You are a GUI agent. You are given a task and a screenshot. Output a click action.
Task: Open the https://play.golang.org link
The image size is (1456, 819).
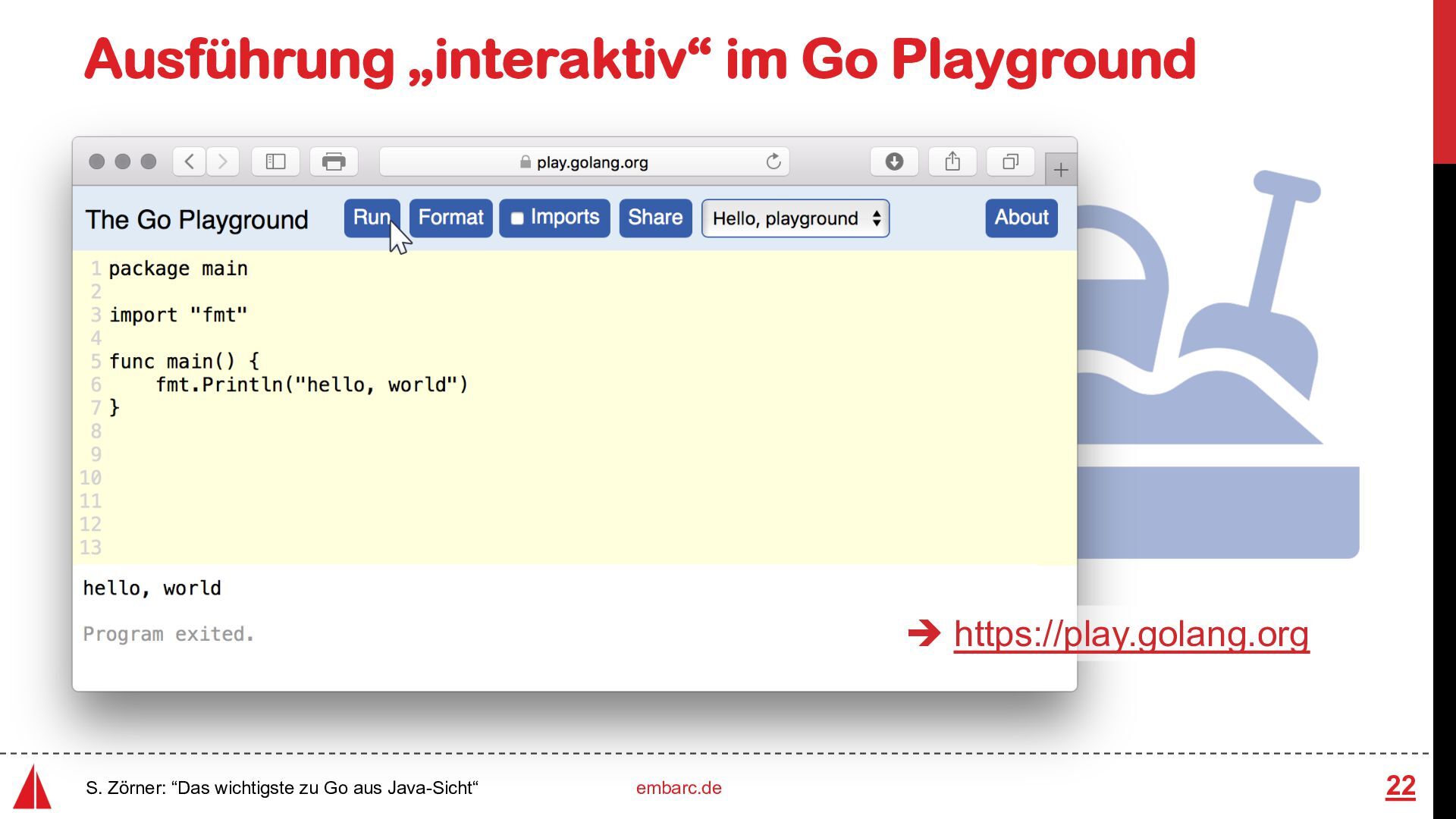1131,634
